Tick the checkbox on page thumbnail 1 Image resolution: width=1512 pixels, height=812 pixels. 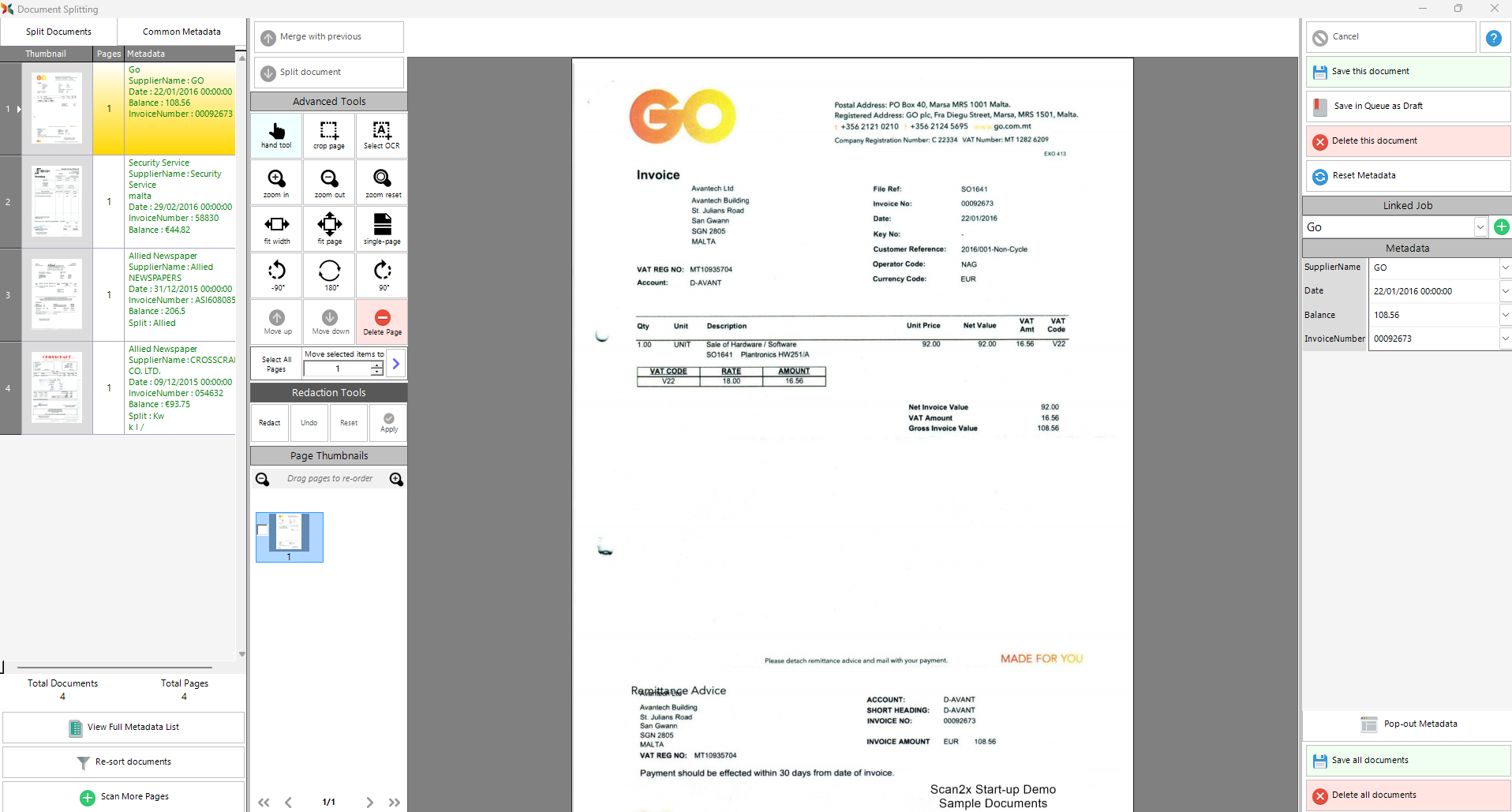pyautogui.click(x=263, y=529)
